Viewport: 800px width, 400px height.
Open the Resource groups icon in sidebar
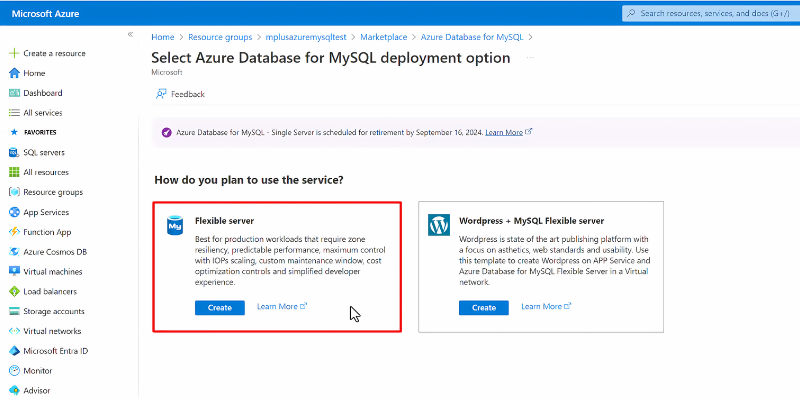click(x=14, y=192)
